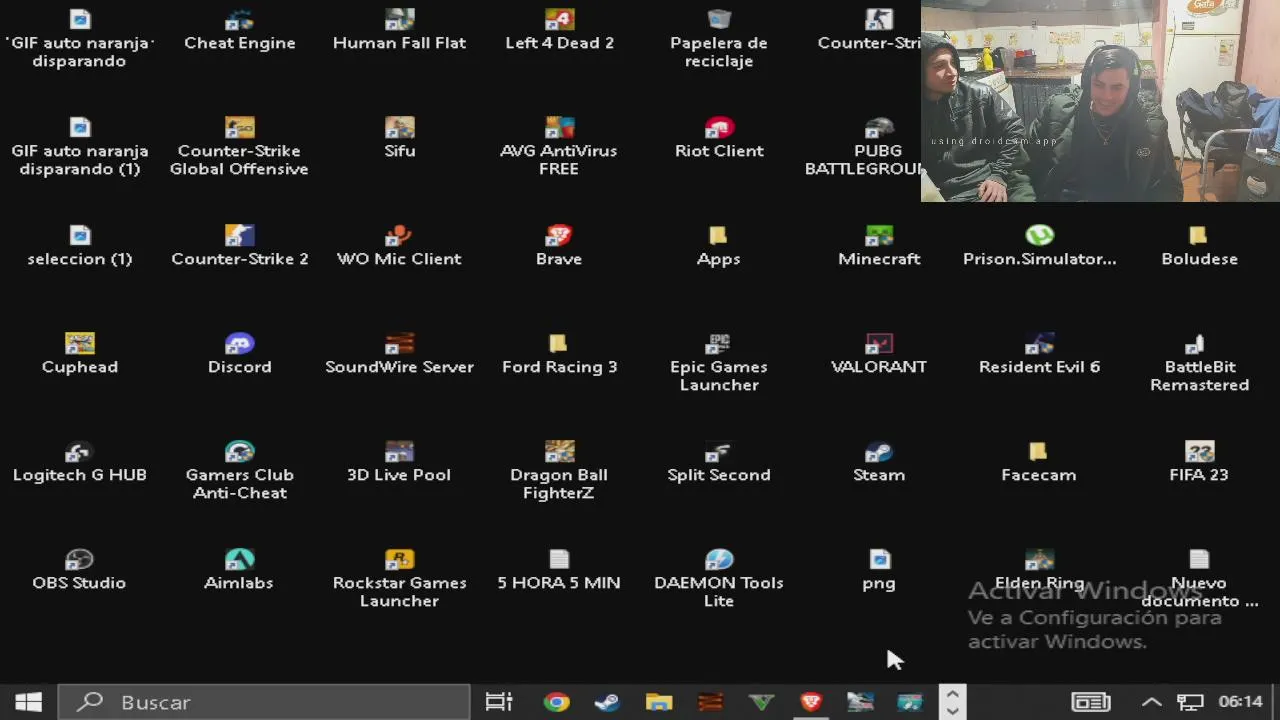Open the Boludese folder

(x=1199, y=246)
